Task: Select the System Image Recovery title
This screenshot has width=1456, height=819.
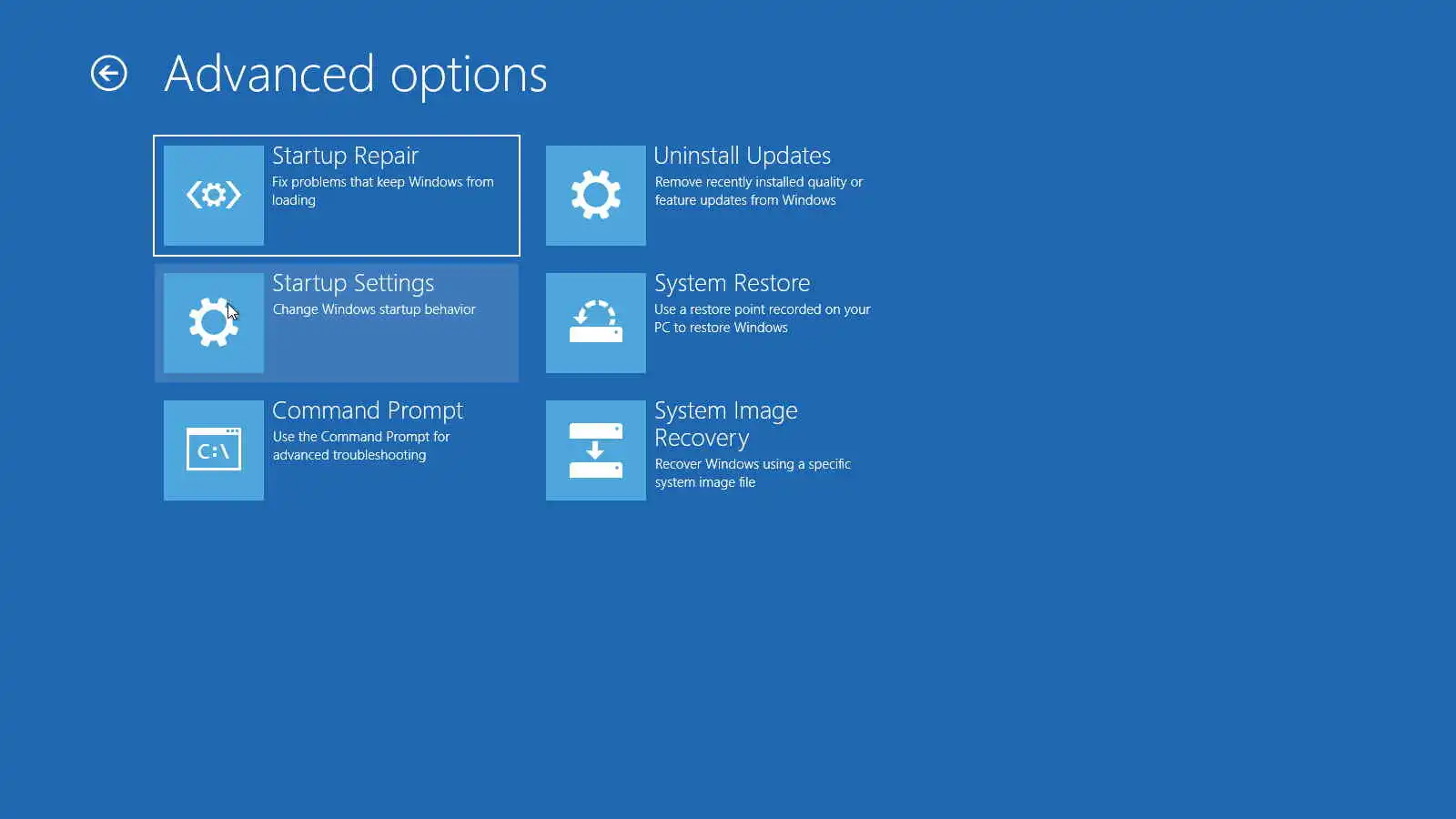Action: [726, 424]
